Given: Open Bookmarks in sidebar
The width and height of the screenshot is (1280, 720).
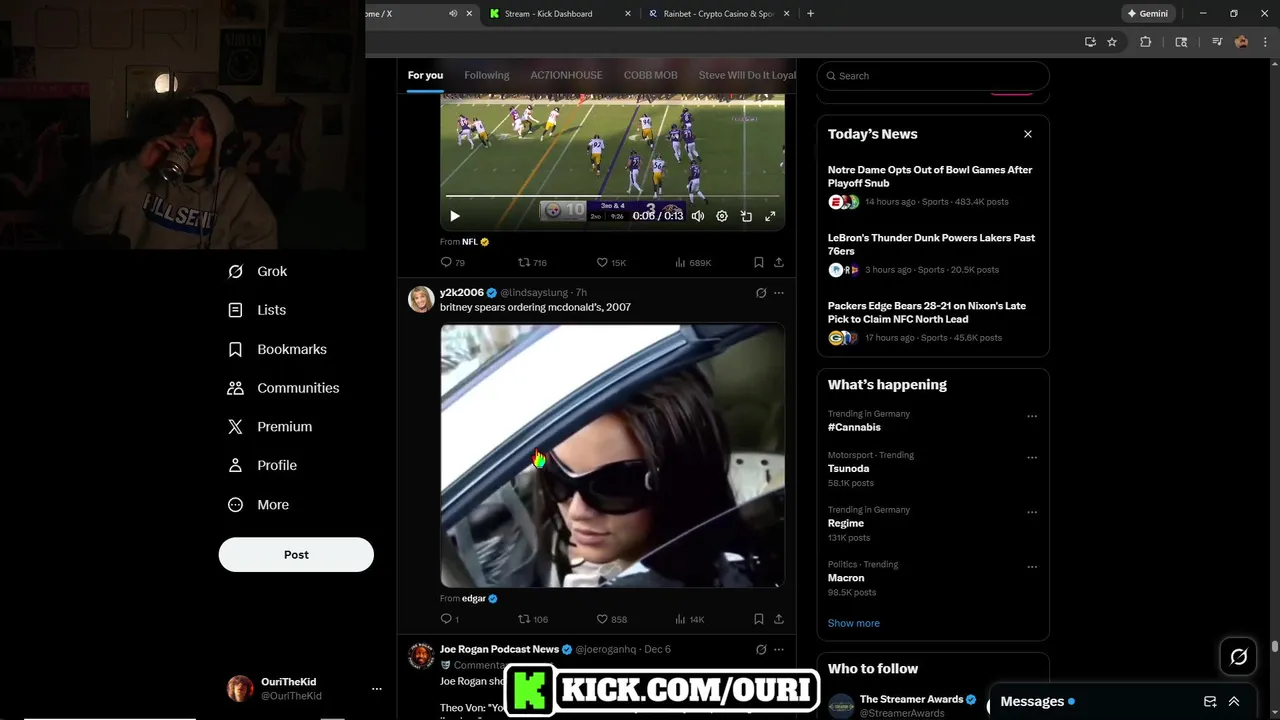Looking at the screenshot, I should coord(277,349).
